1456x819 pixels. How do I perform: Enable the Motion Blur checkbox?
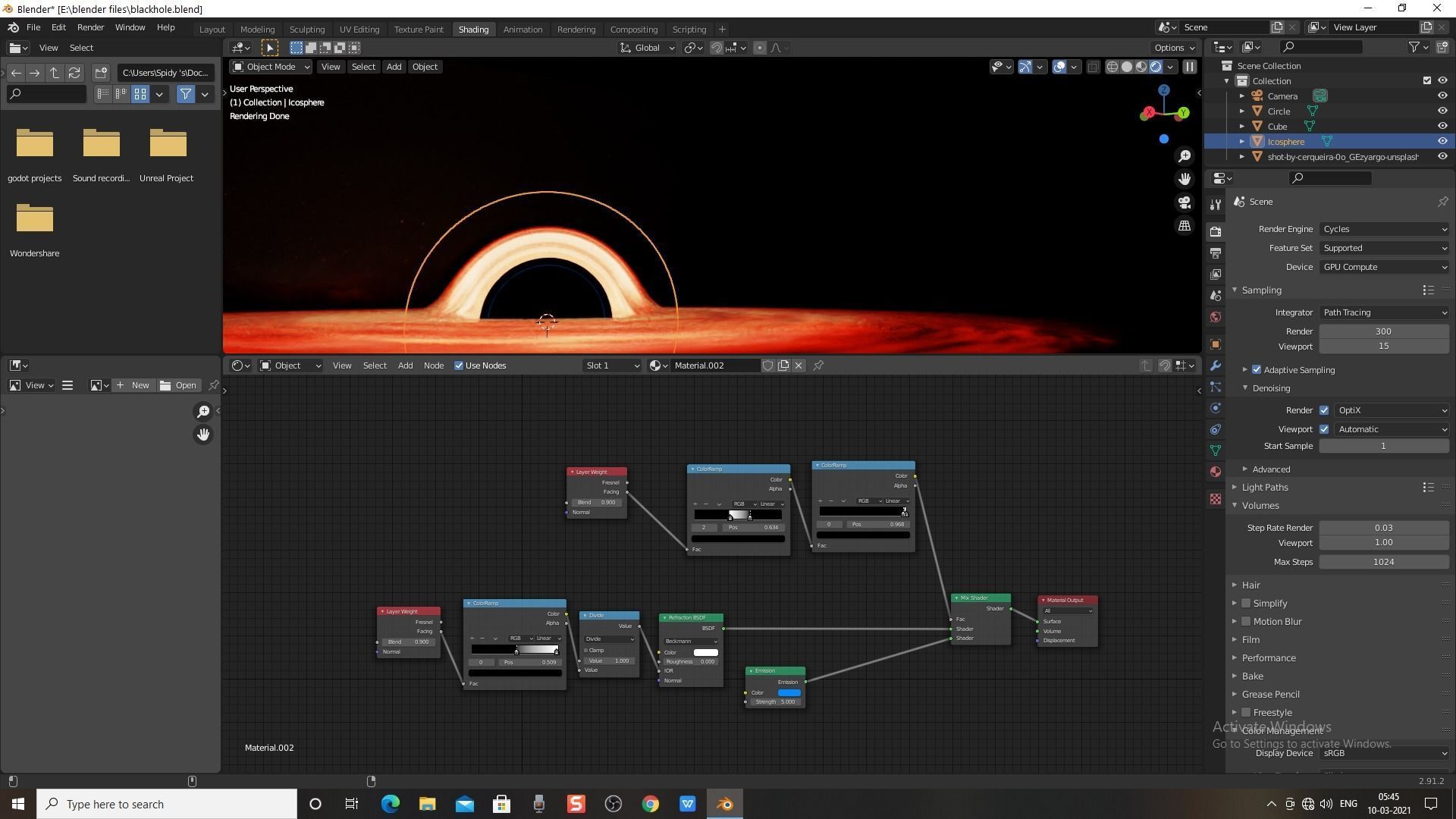click(x=1246, y=622)
